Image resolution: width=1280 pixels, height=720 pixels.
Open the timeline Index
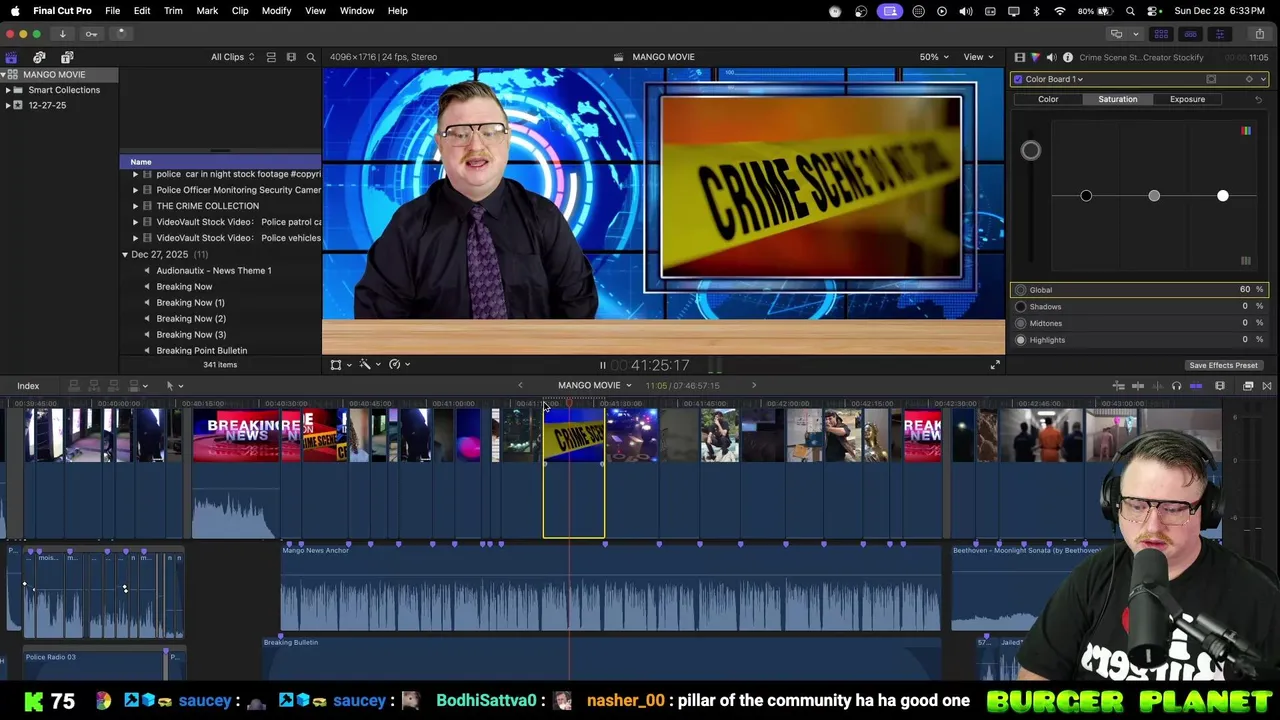[x=28, y=386]
